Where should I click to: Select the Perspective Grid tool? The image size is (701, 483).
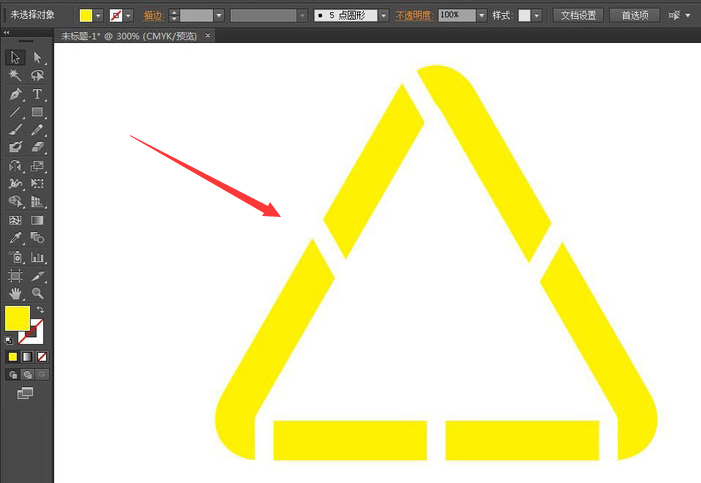click(37, 202)
